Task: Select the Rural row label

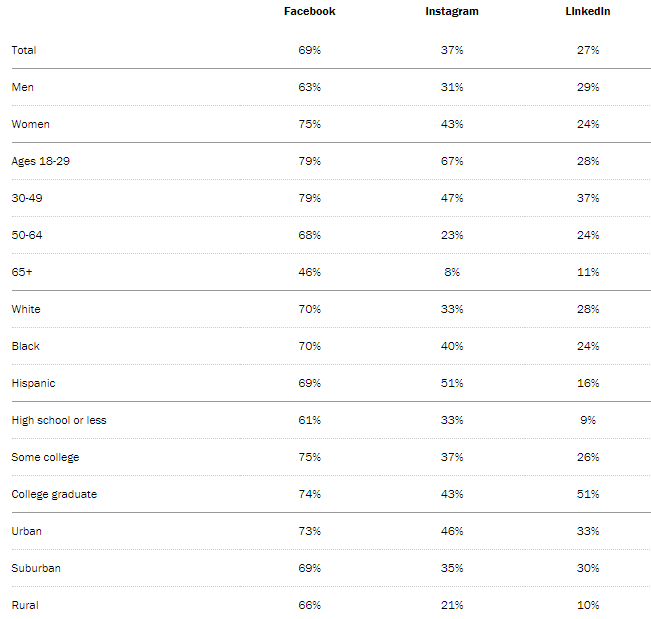Action: 25,605
